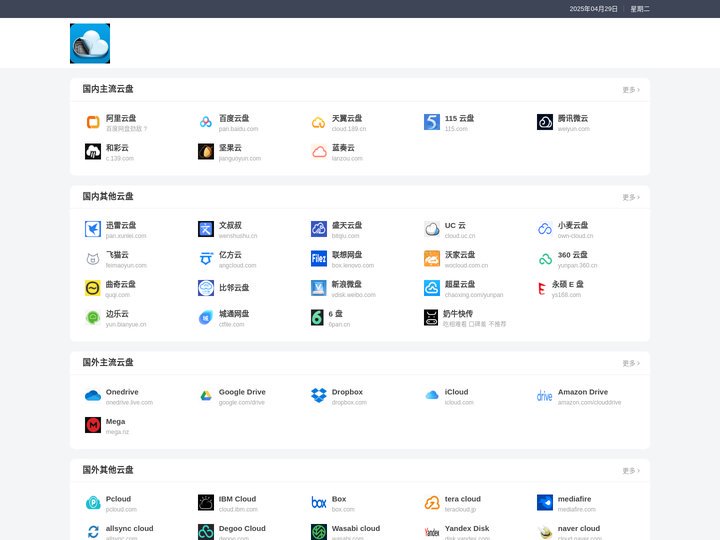Open the 百度云盘 icon
This screenshot has height=540, width=720.
click(206, 122)
